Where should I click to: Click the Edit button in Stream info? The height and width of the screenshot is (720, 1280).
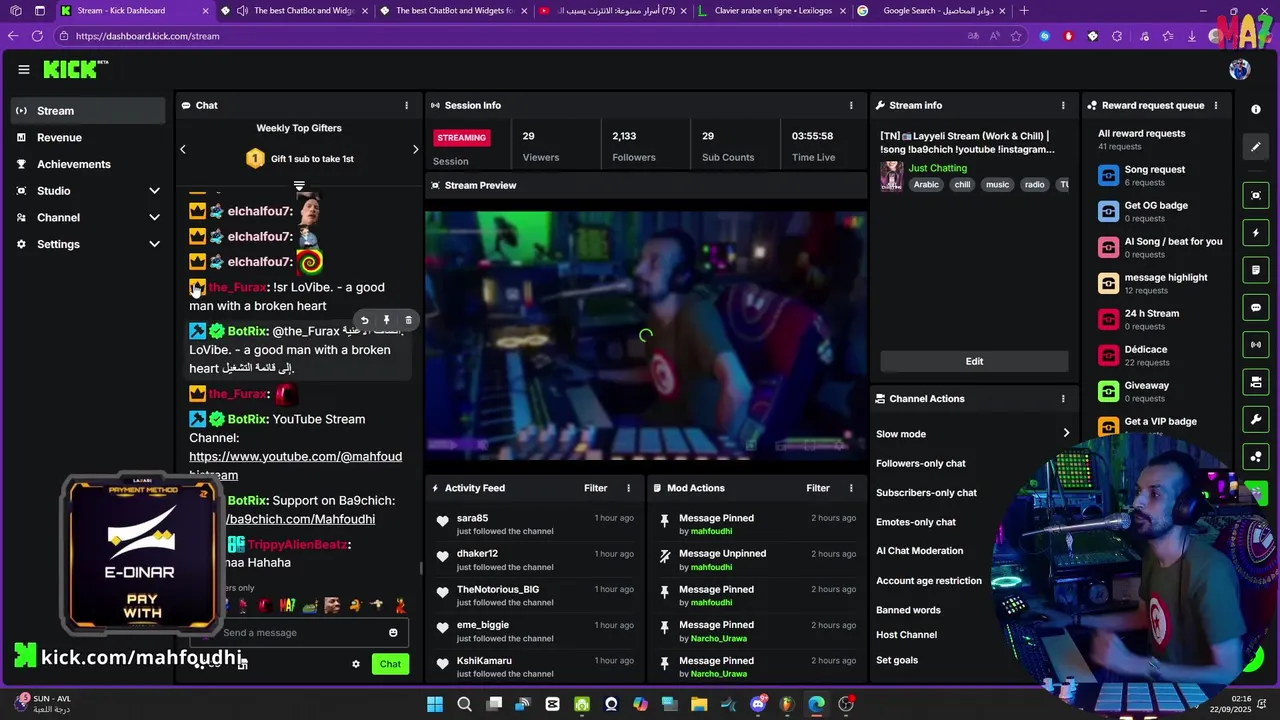(974, 361)
